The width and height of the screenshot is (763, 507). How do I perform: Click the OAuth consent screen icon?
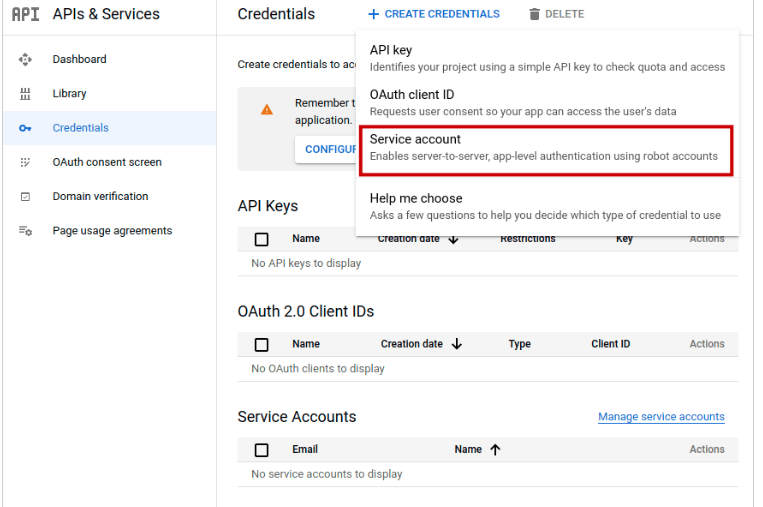pos(25,162)
